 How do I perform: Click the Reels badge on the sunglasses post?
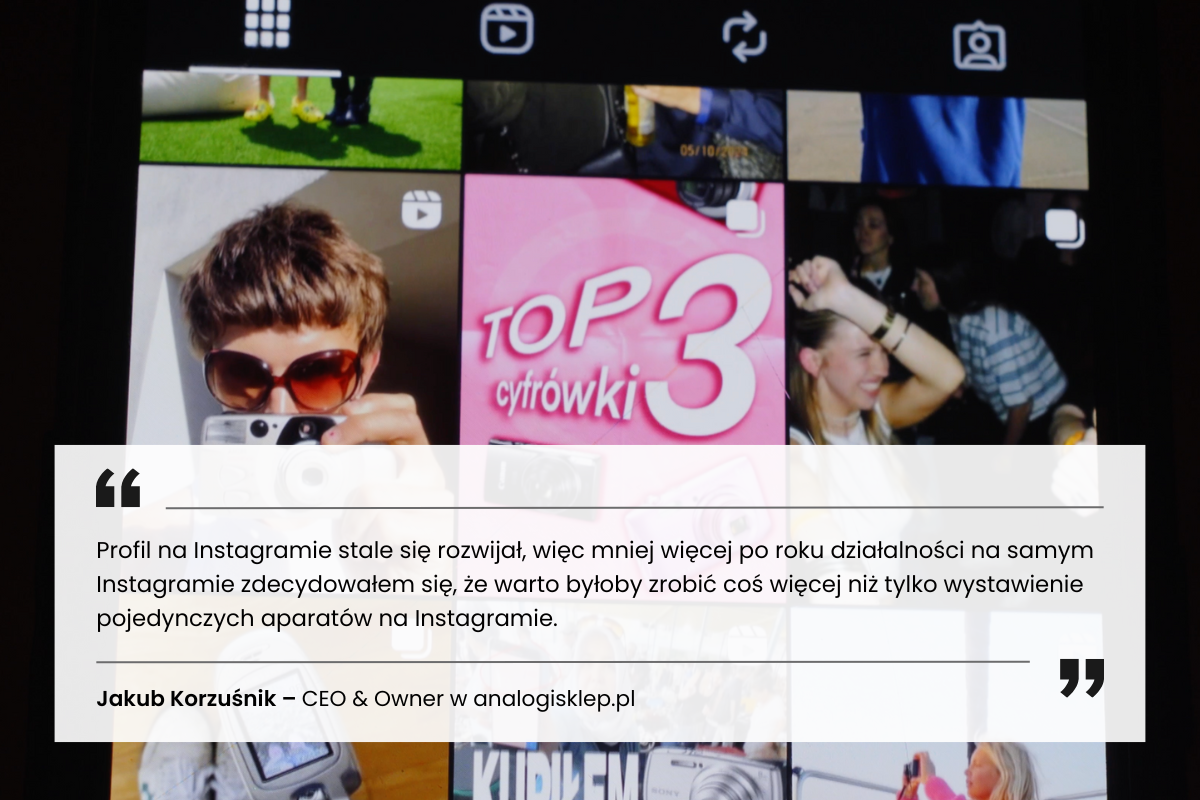(x=420, y=212)
